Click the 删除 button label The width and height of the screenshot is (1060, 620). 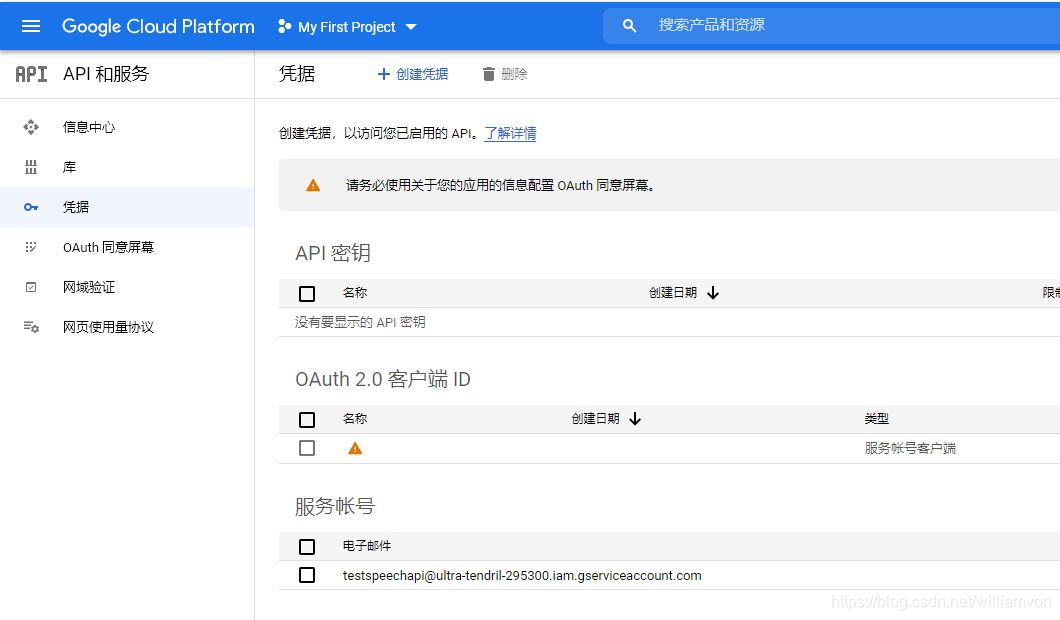click(x=514, y=74)
